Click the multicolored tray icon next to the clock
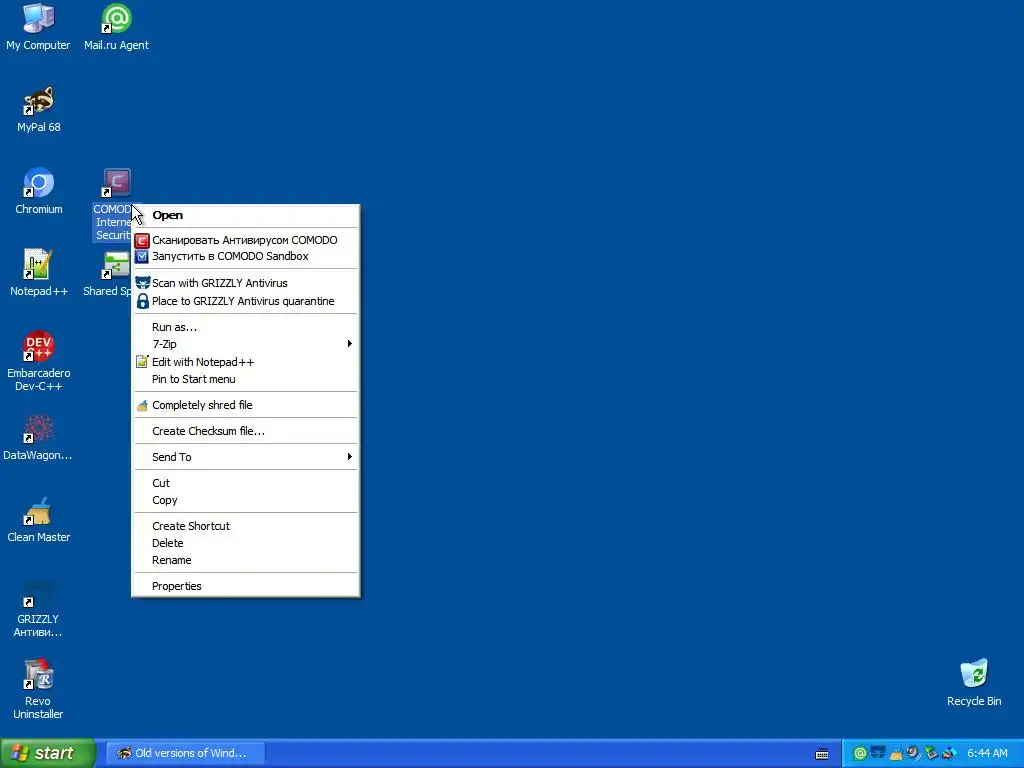1024x768 pixels. (x=948, y=754)
